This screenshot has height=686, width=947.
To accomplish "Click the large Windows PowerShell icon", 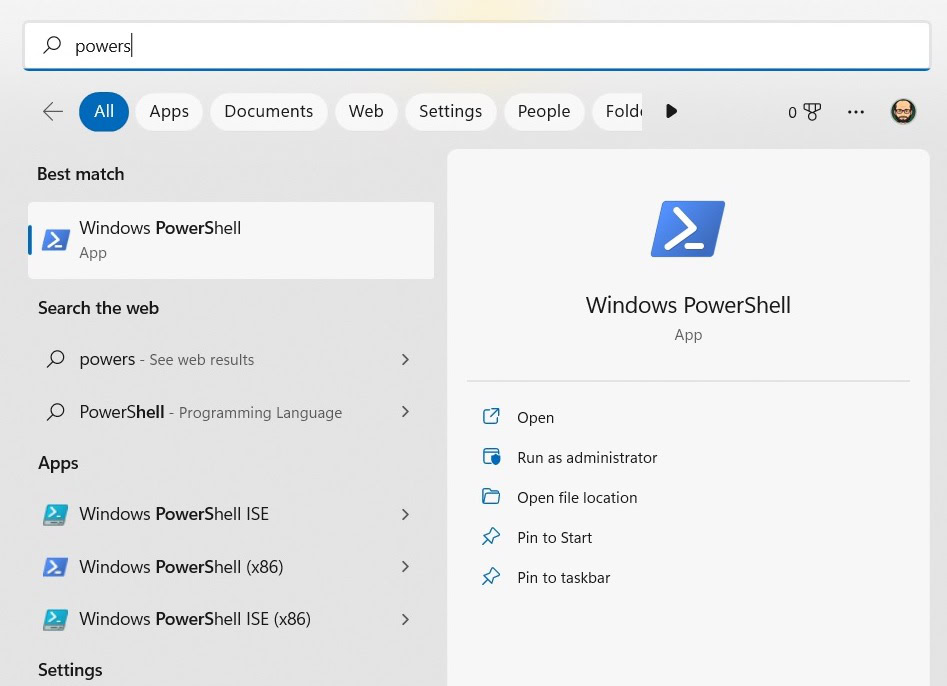I will (687, 229).
